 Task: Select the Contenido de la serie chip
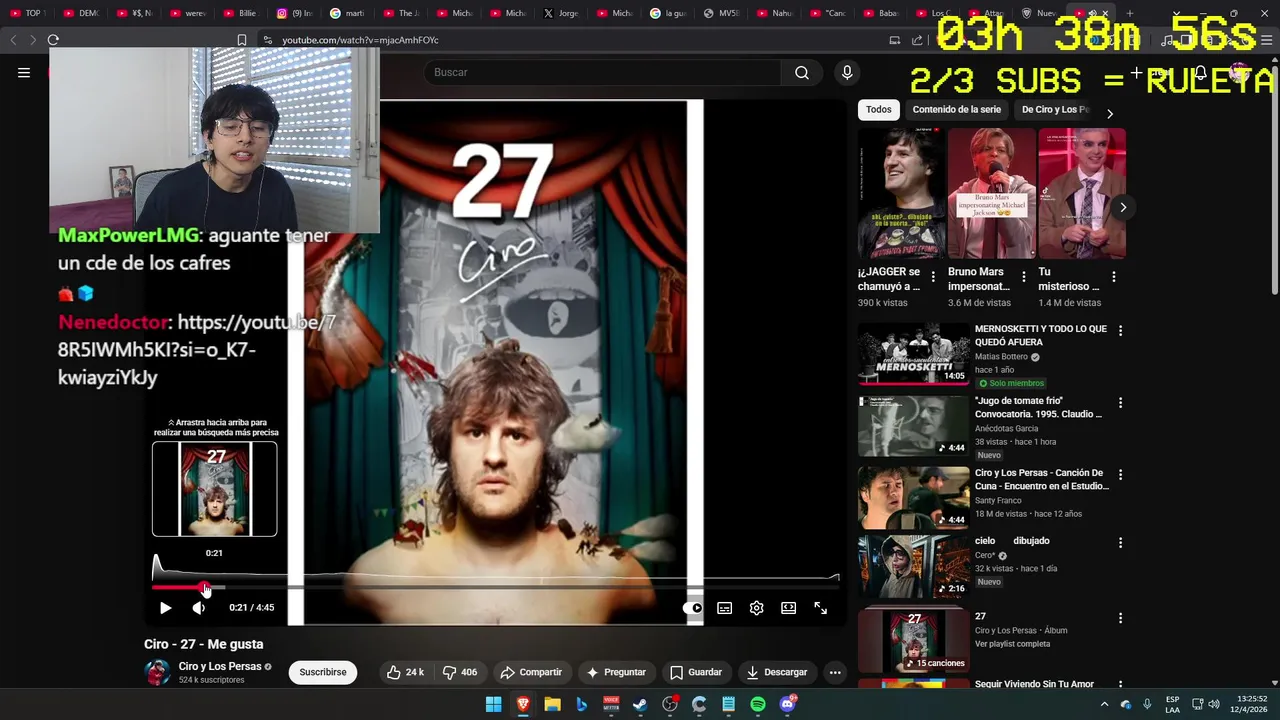coord(957,110)
